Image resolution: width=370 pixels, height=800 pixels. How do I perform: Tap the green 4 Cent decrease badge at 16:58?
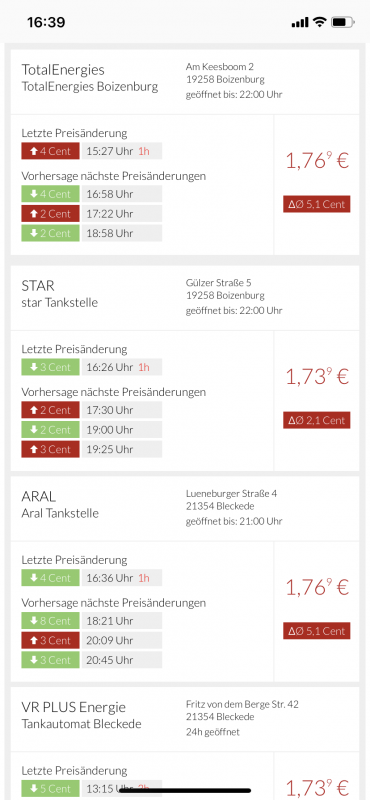(51, 194)
